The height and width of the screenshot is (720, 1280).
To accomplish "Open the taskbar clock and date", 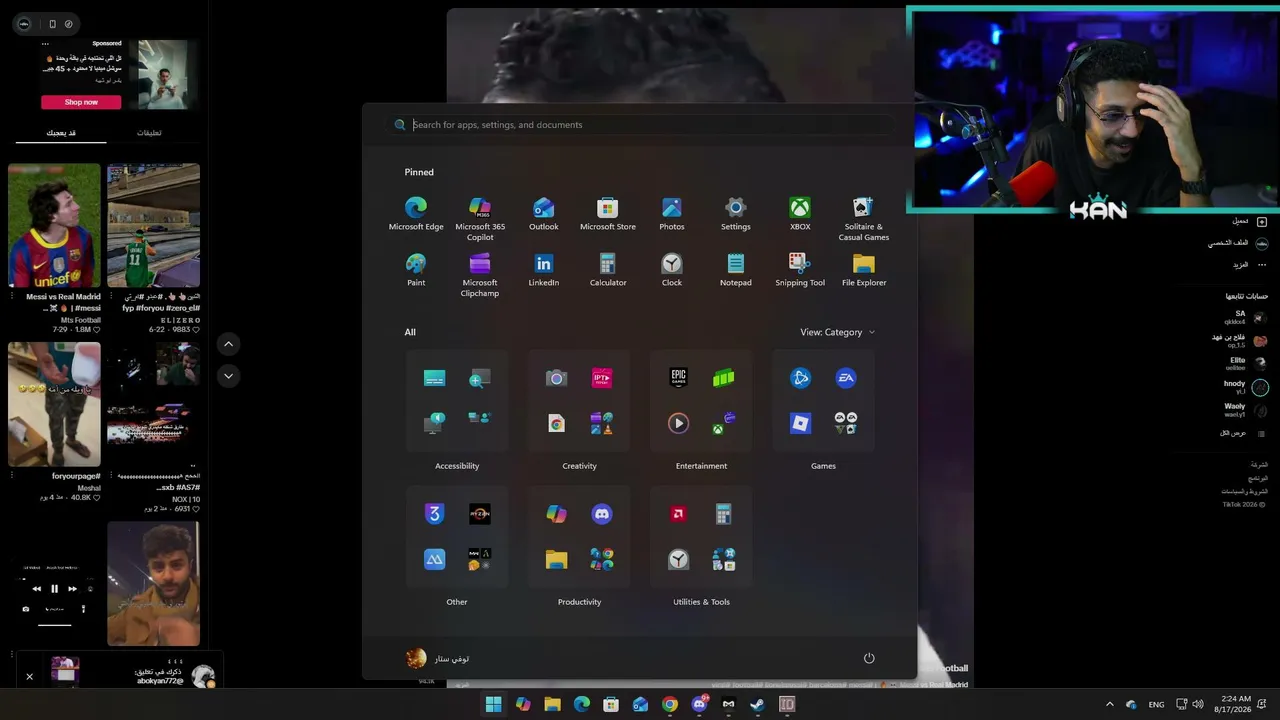I will (1232, 704).
